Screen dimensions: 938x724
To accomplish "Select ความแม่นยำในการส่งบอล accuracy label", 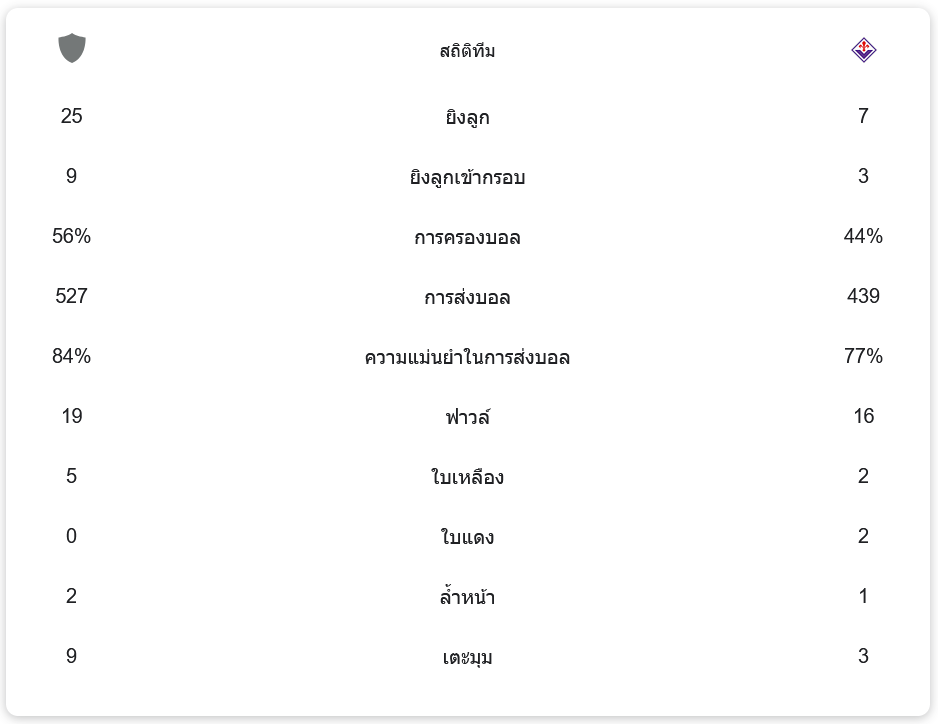I will point(467,358).
